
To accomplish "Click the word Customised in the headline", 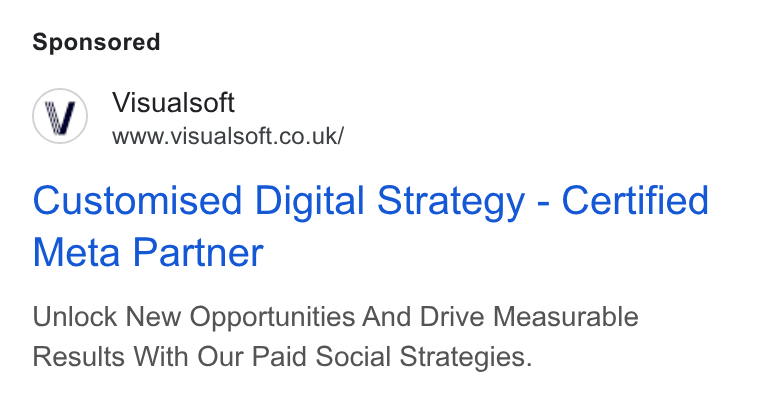I will pos(137,200).
